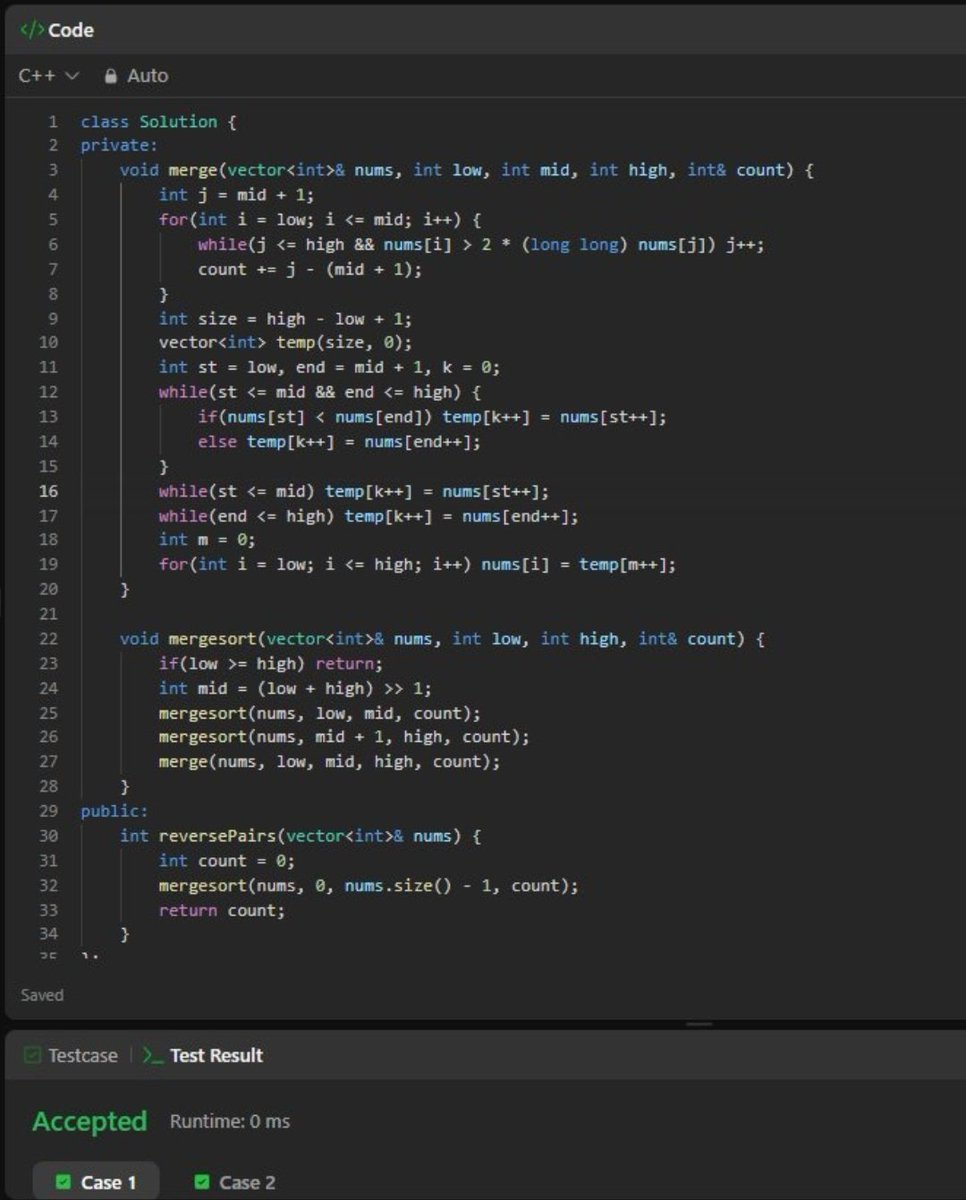Click 'else temp[k++] = nums[end++];' line
This screenshot has height=1200, width=966.
click(x=339, y=441)
